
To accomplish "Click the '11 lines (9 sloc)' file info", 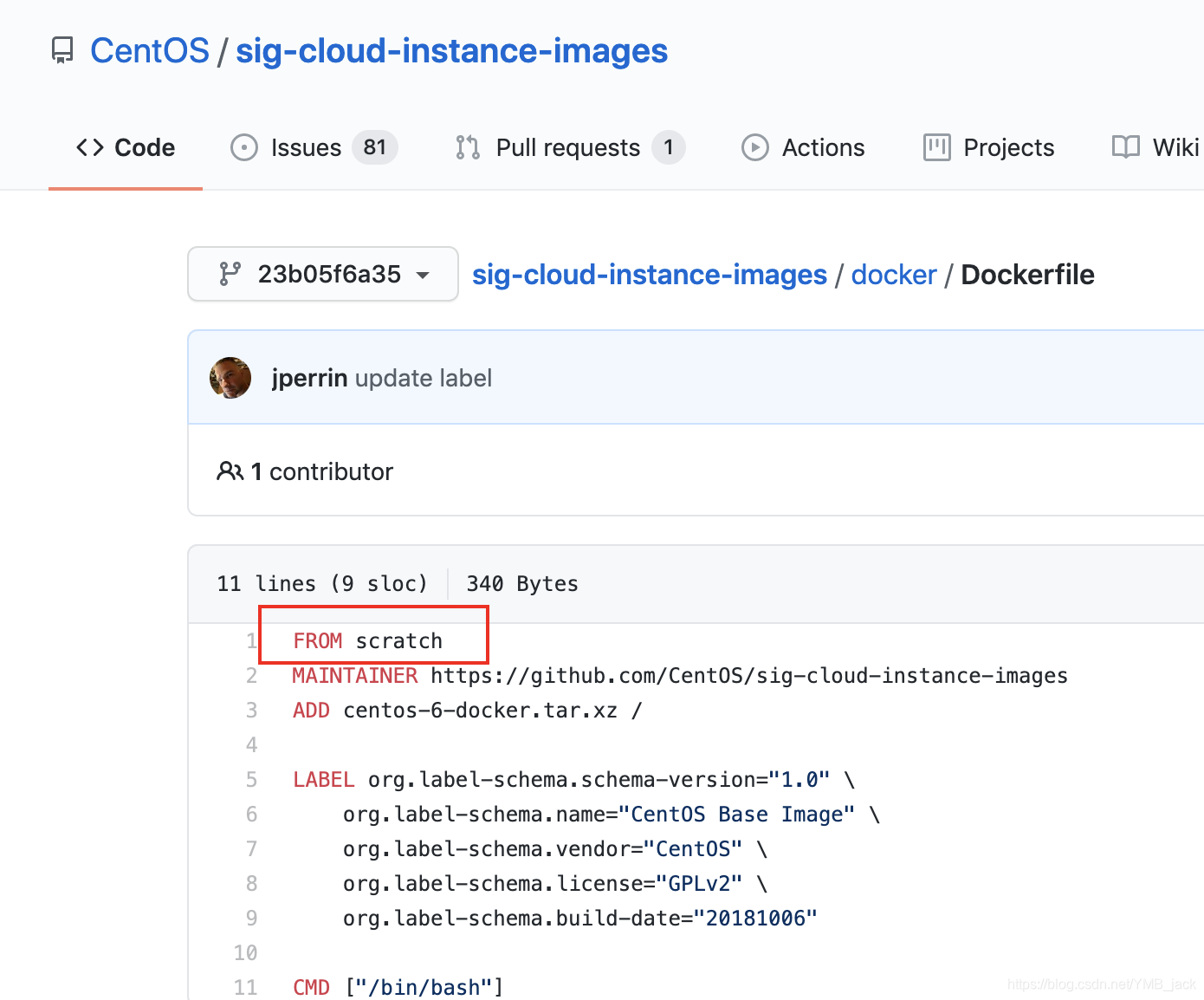I will pyautogui.click(x=322, y=583).
